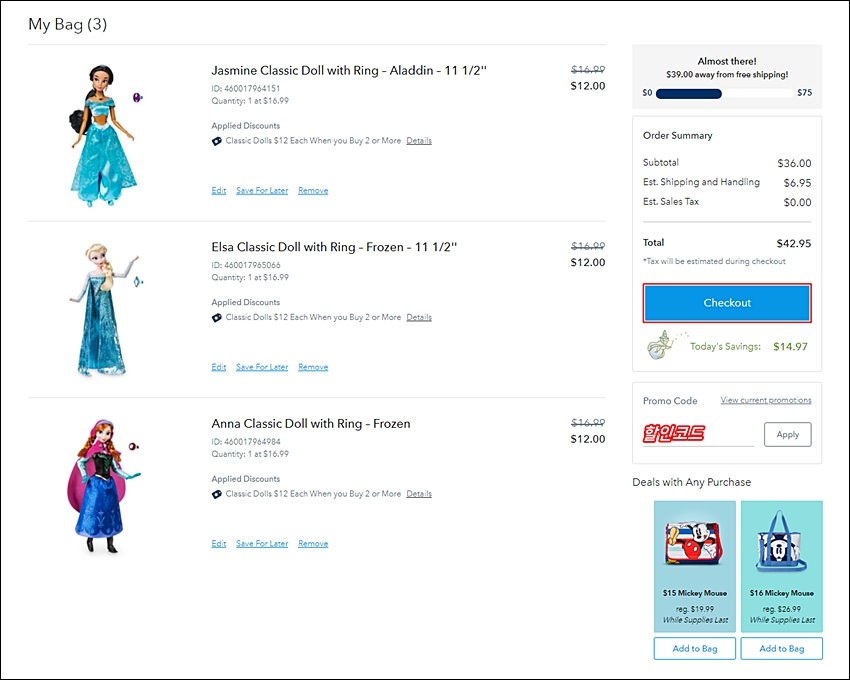
Task: Click the Checkout button
Action: coord(727,303)
